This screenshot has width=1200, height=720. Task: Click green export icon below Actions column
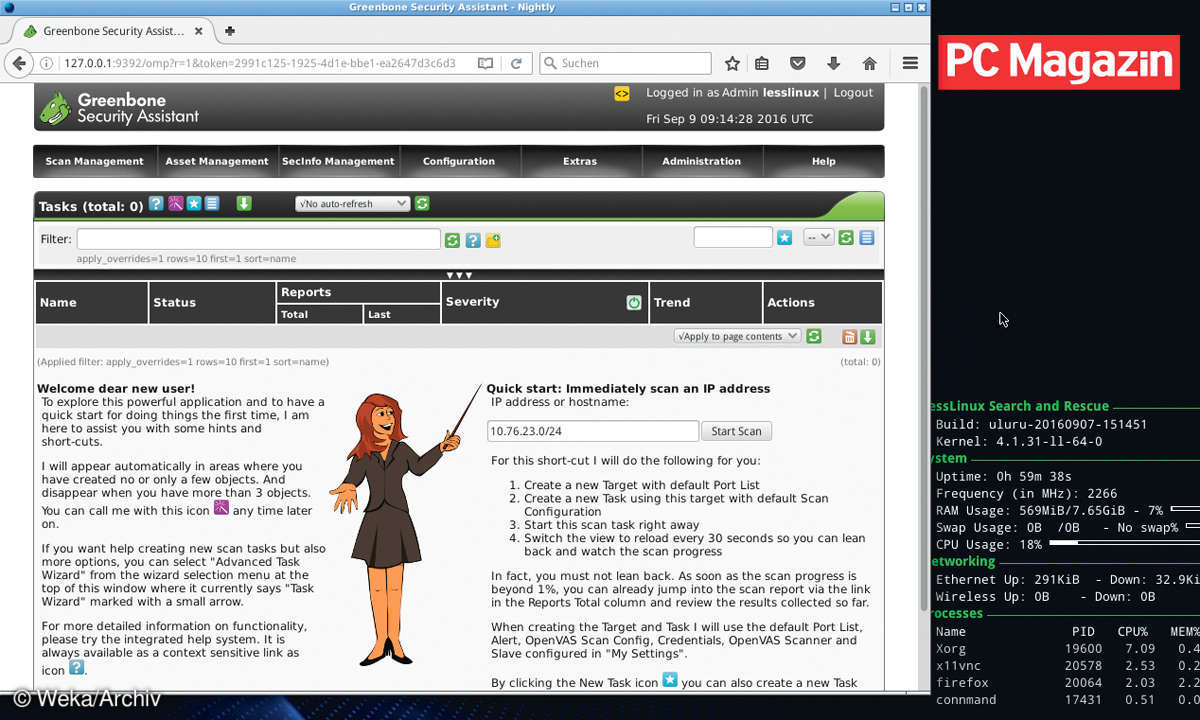(867, 337)
